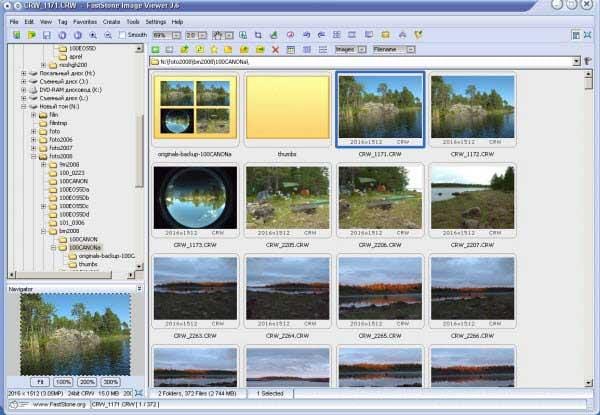Open the Resize/Resample tool icon
600x415 pixels.
coord(243,35)
